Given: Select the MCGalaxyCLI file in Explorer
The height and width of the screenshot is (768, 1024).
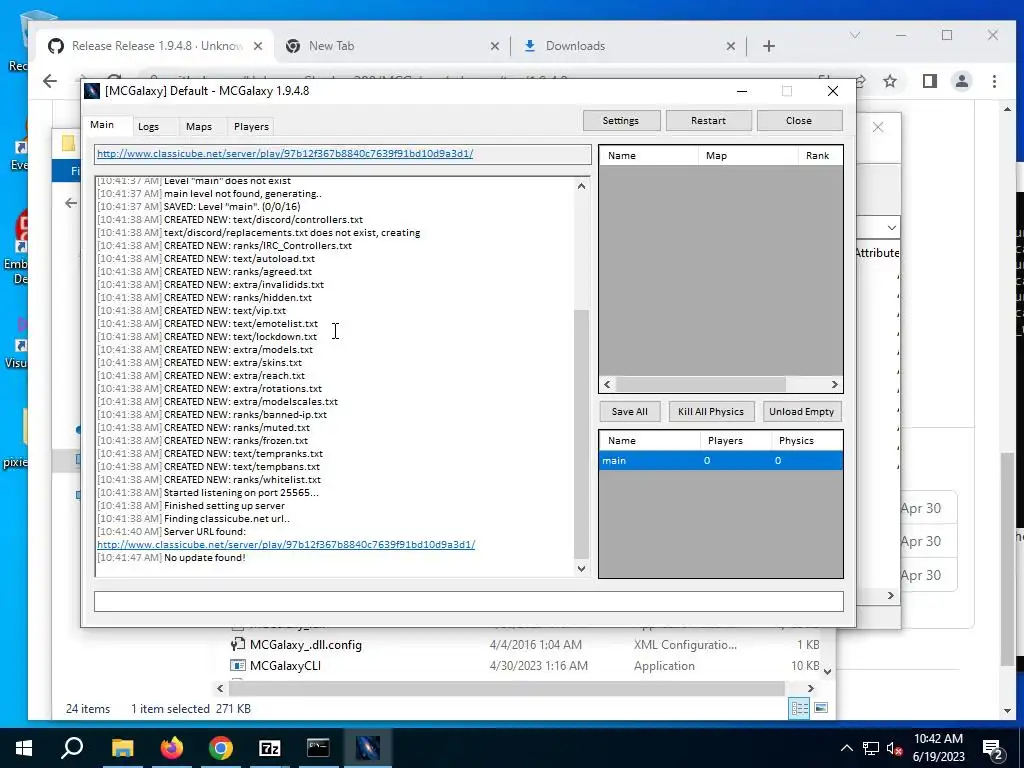Looking at the screenshot, I should [285, 665].
